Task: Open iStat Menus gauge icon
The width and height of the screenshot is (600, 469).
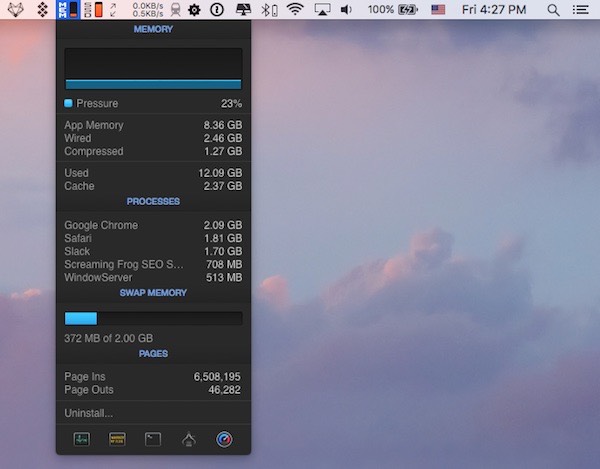Action: (224, 439)
